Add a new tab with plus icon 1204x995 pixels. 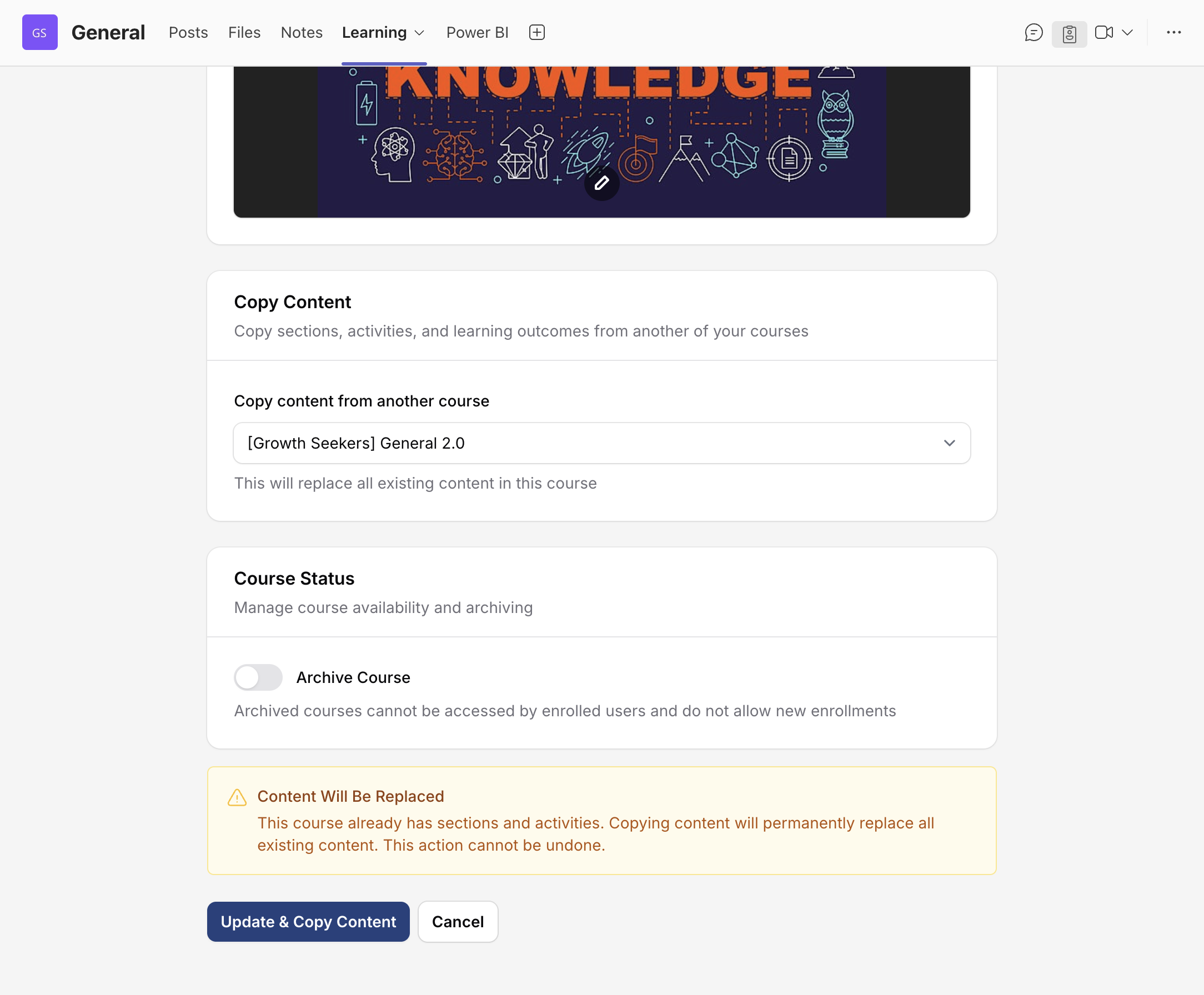pyautogui.click(x=536, y=33)
